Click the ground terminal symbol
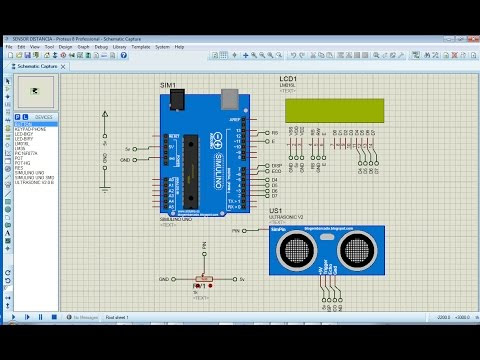Viewport: 480px width, 360px height. [105, 190]
